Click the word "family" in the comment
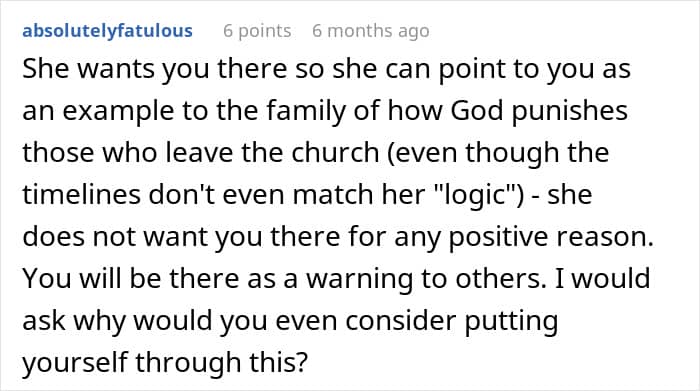The height and width of the screenshot is (391, 700). (306, 111)
